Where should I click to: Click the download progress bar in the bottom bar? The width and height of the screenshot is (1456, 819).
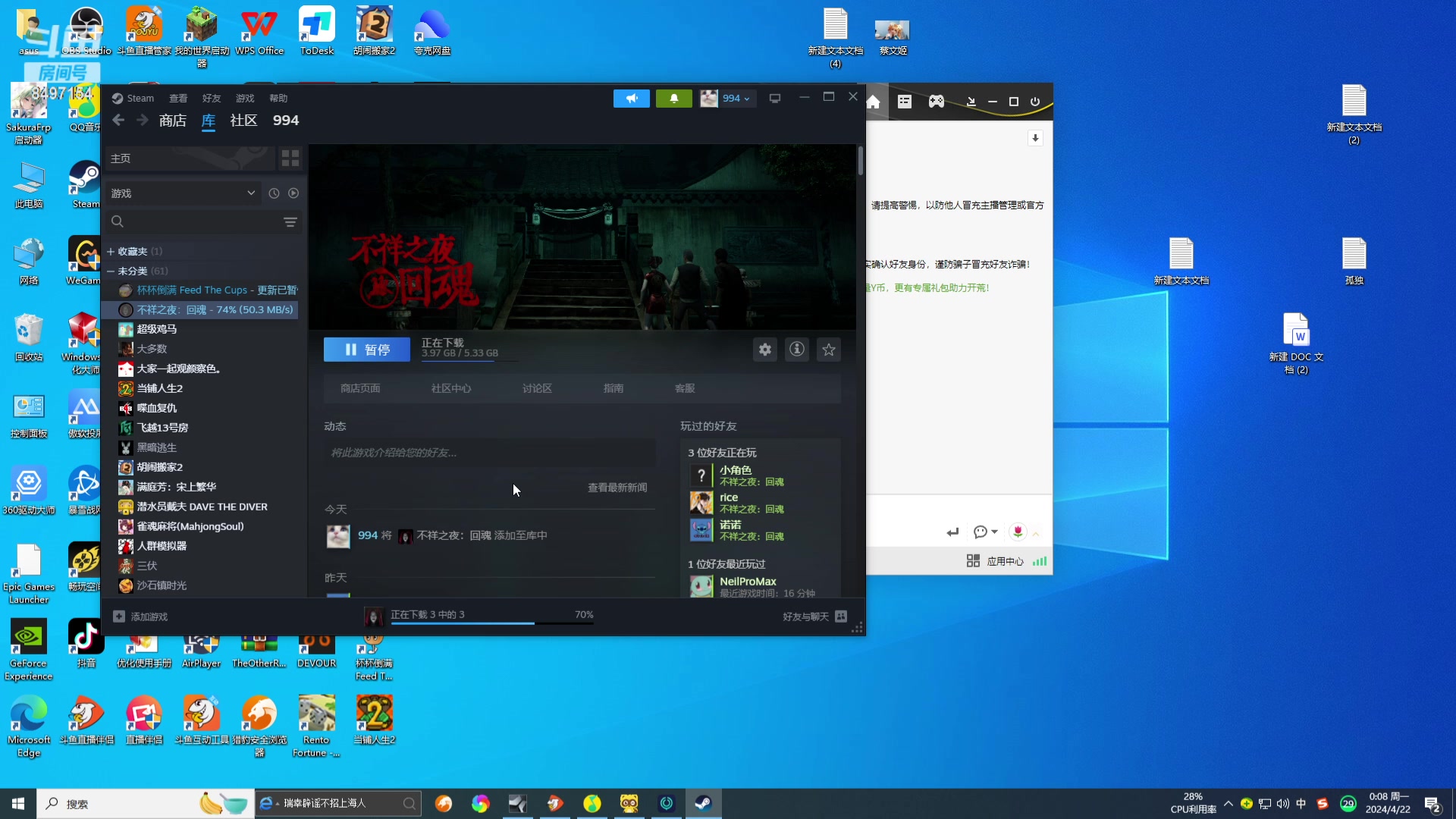pos(491,622)
